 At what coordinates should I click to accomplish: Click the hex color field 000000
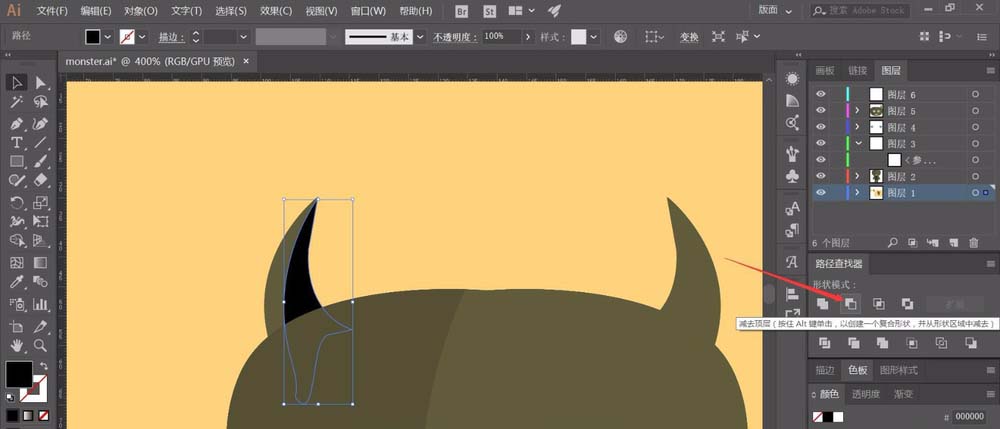(970, 416)
